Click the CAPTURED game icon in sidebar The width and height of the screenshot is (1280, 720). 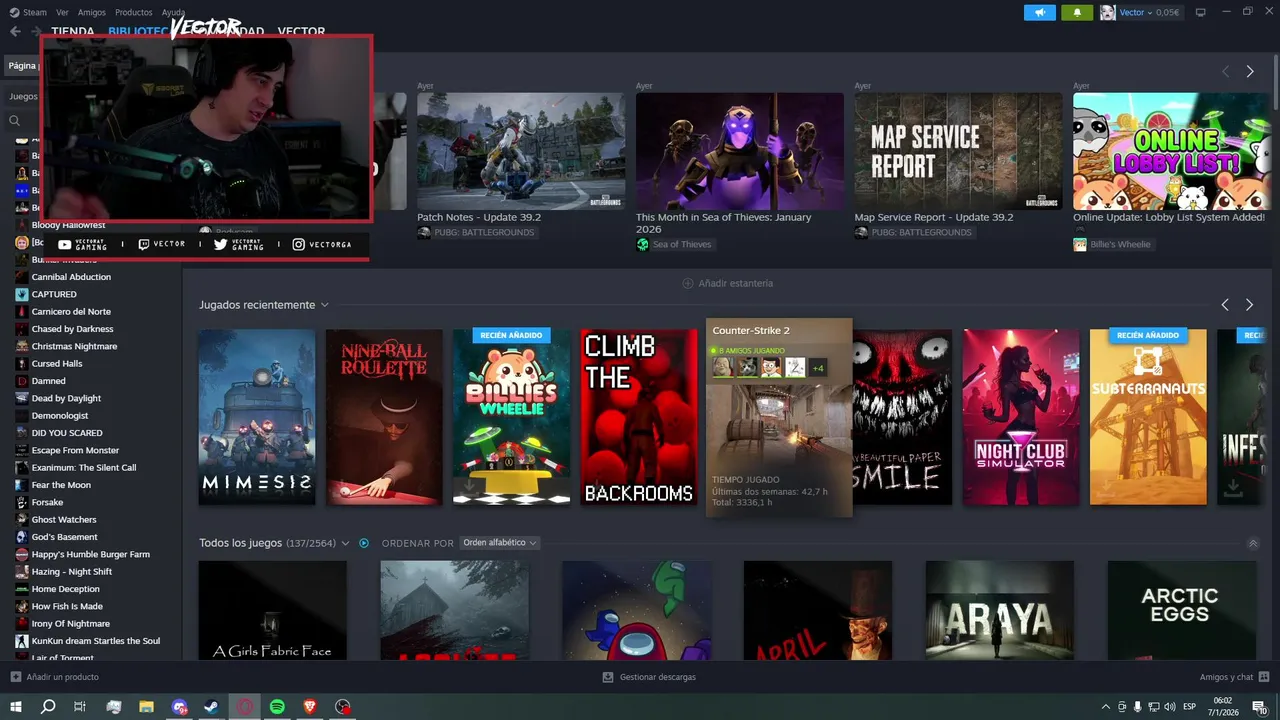click(x=22, y=294)
